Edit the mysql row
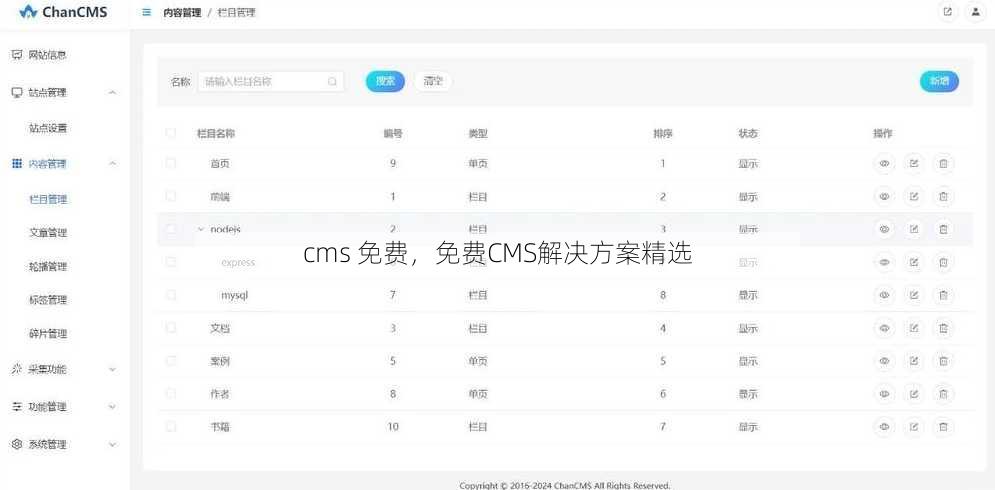This screenshot has height=490, width=995. click(x=914, y=295)
